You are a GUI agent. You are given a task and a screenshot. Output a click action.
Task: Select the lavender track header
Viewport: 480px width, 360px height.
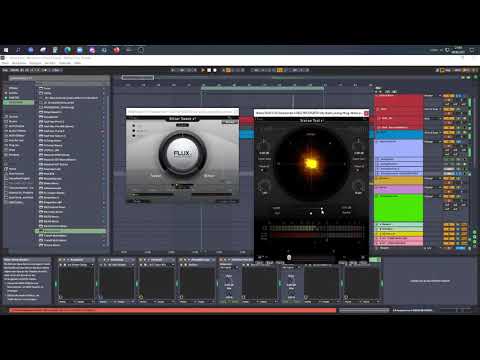pyautogui.click(x=399, y=148)
